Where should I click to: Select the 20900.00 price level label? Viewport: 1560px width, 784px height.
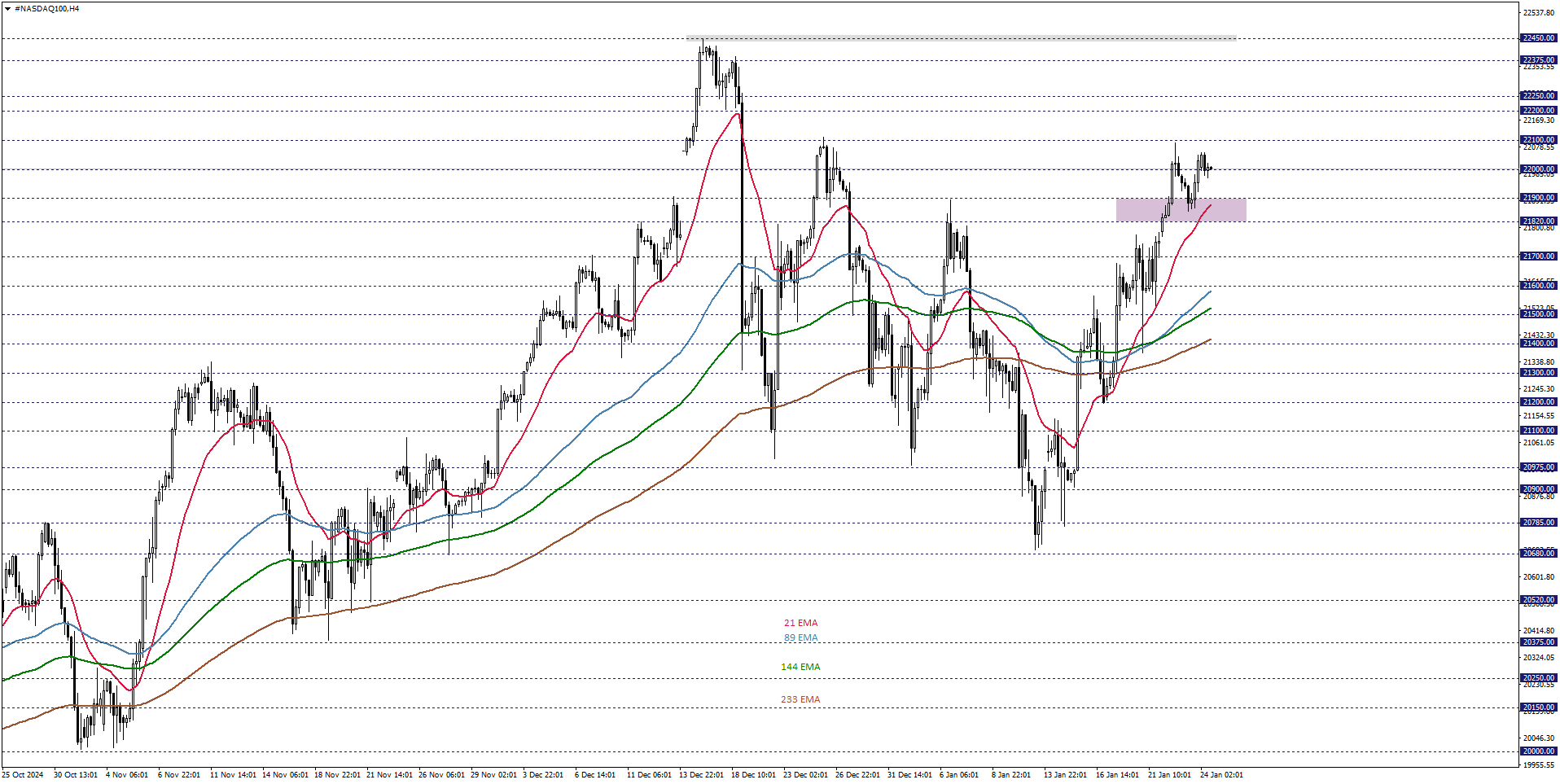tap(1538, 489)
